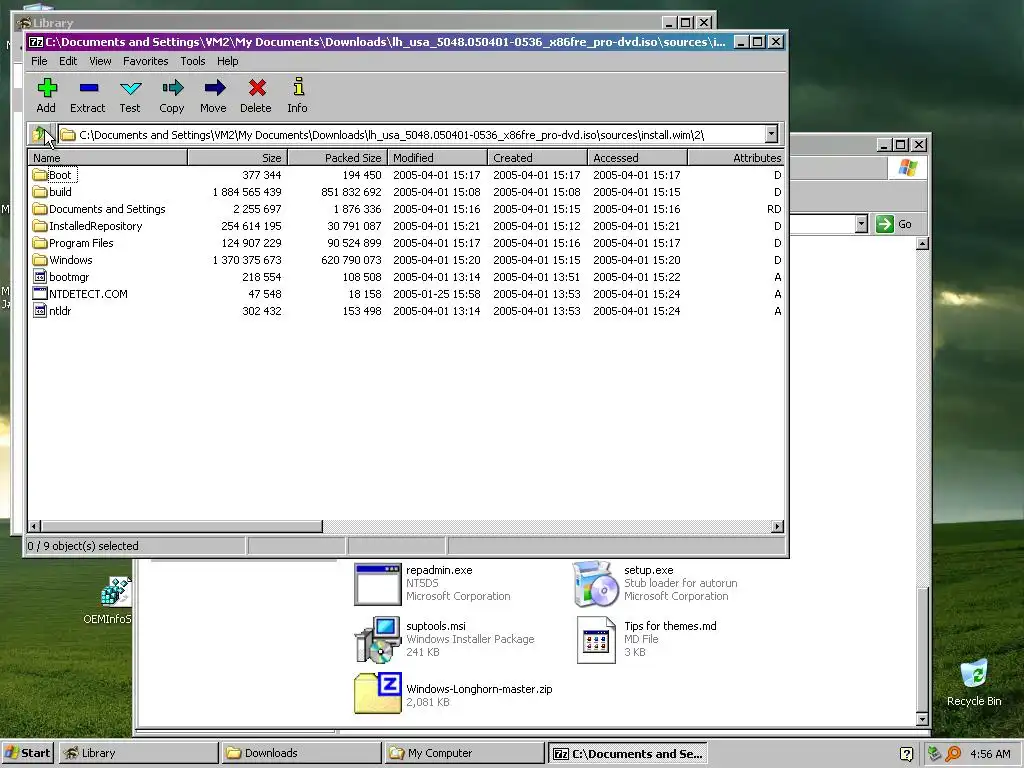Click left arrow of horizontal scrollbar
This screenshot has width=1024, height=768.
35,526
